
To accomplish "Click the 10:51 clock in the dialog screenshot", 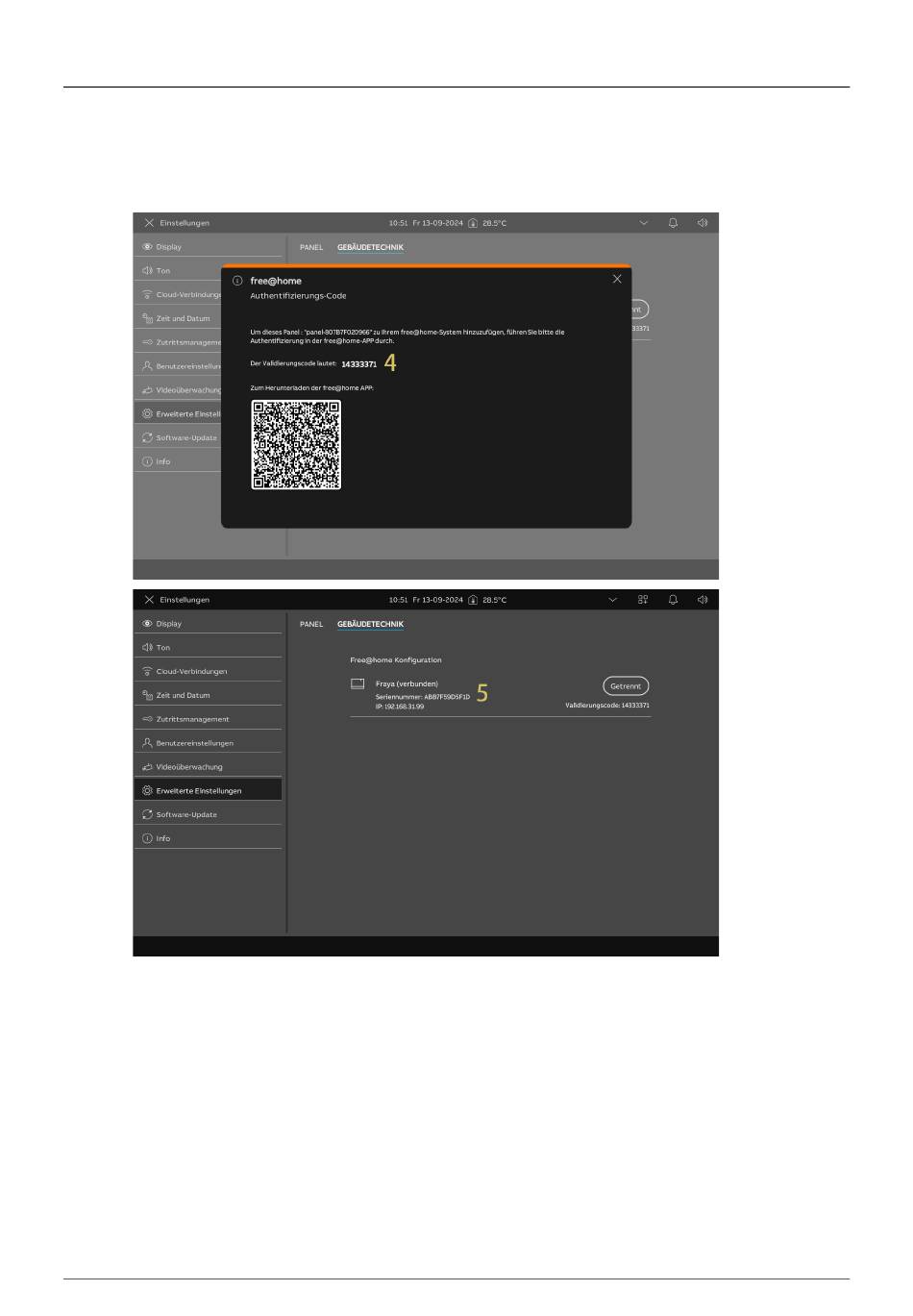I will click(x=398, y=223).
